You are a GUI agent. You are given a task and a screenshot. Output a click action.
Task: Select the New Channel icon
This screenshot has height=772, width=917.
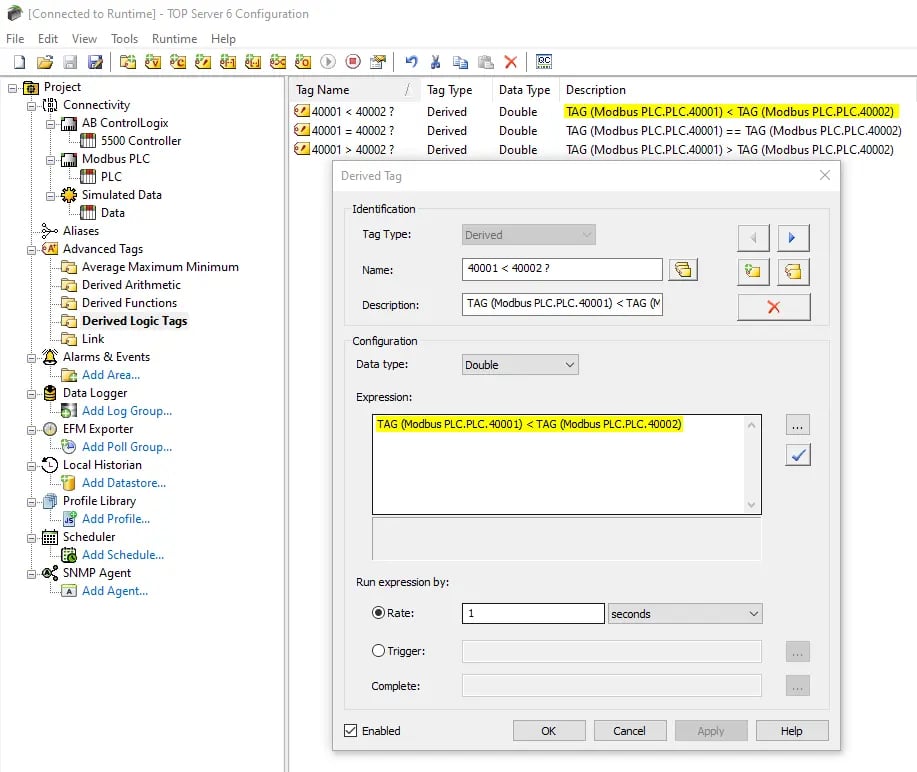(x=128, y=62)
